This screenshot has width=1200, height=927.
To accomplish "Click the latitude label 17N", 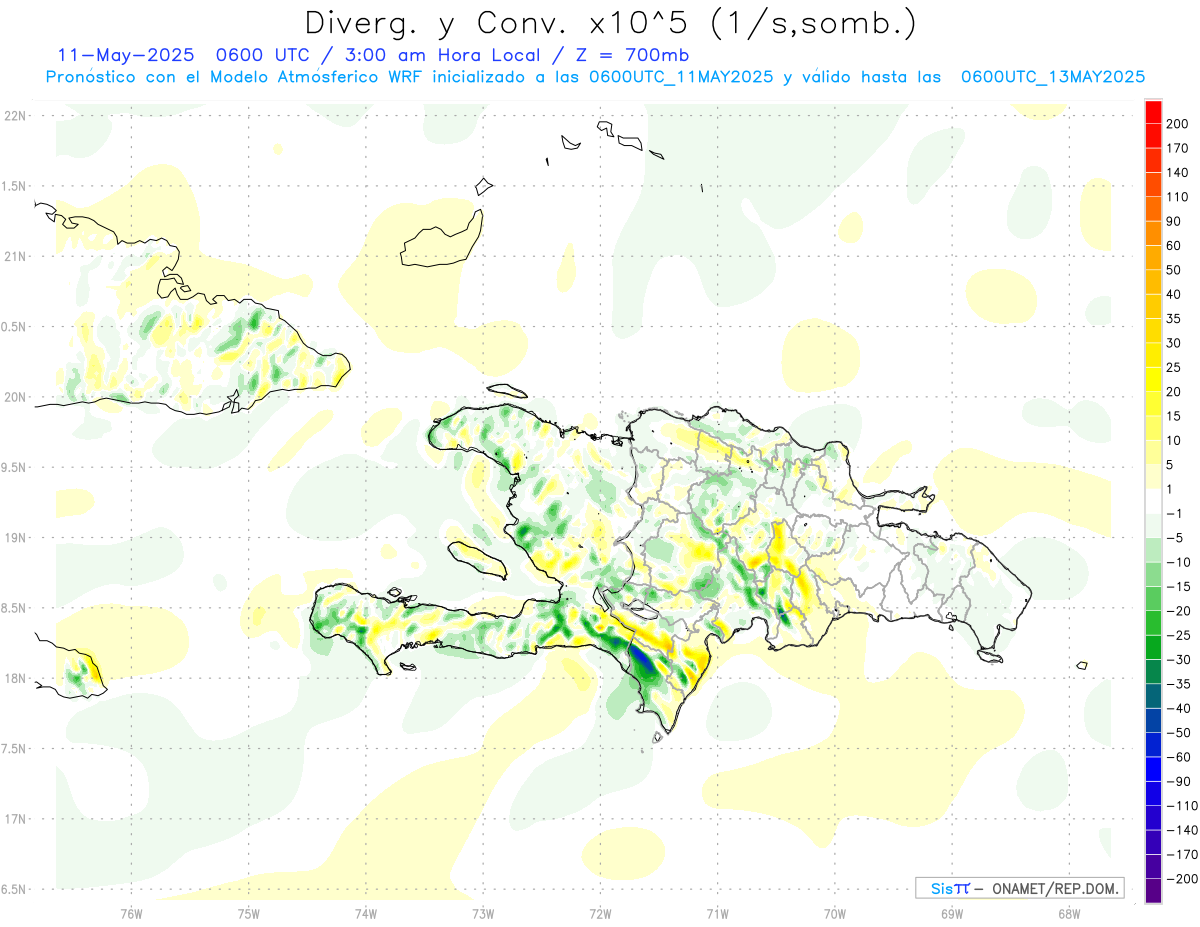I will pos(15,819).
